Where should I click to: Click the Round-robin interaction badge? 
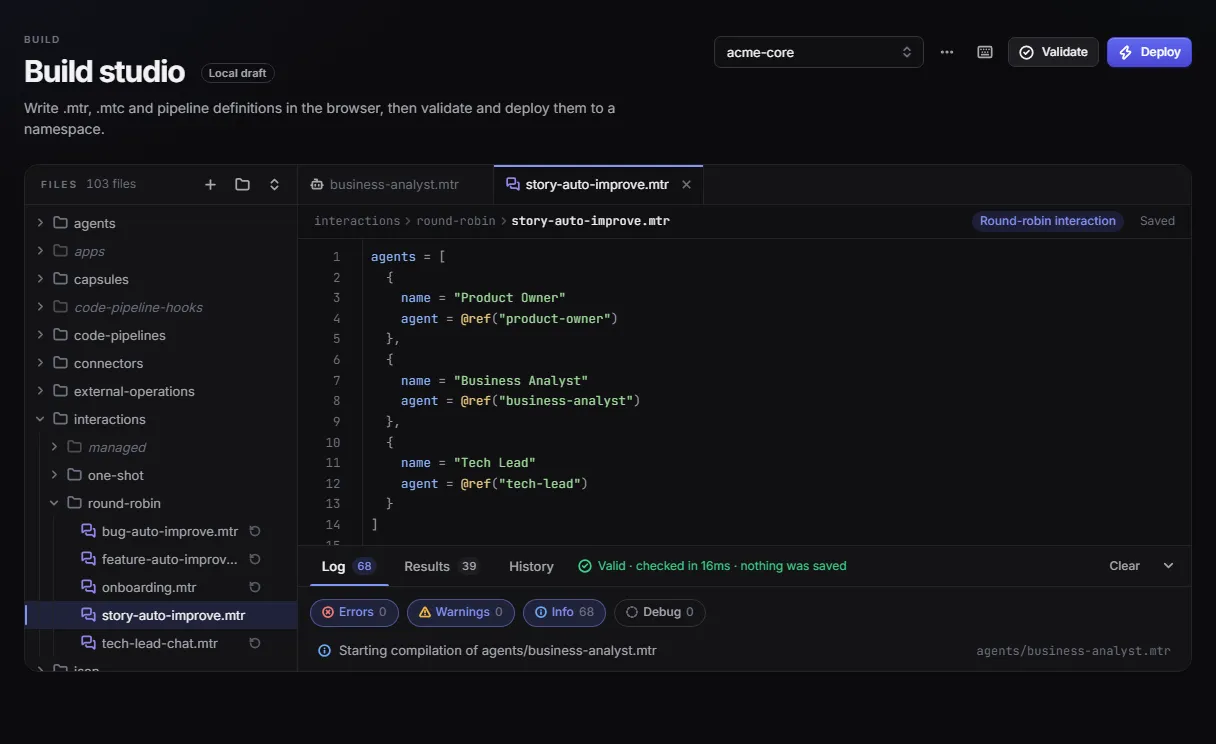tap(1047, 221)
